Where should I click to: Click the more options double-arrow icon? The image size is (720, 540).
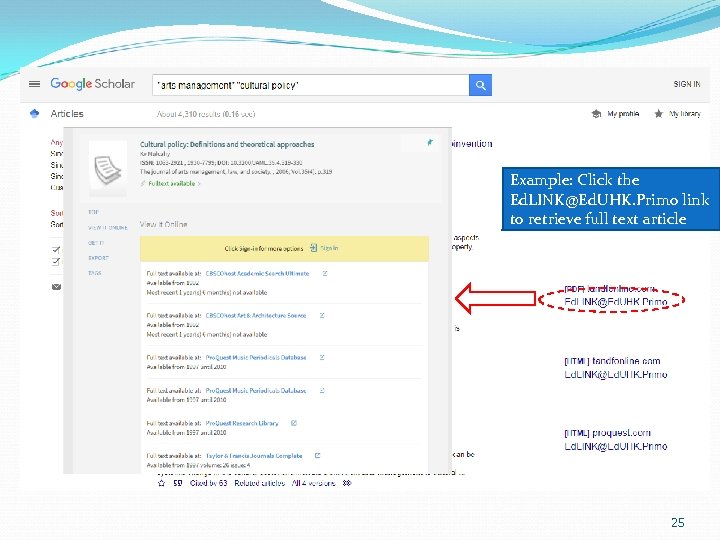coord(347,483)
